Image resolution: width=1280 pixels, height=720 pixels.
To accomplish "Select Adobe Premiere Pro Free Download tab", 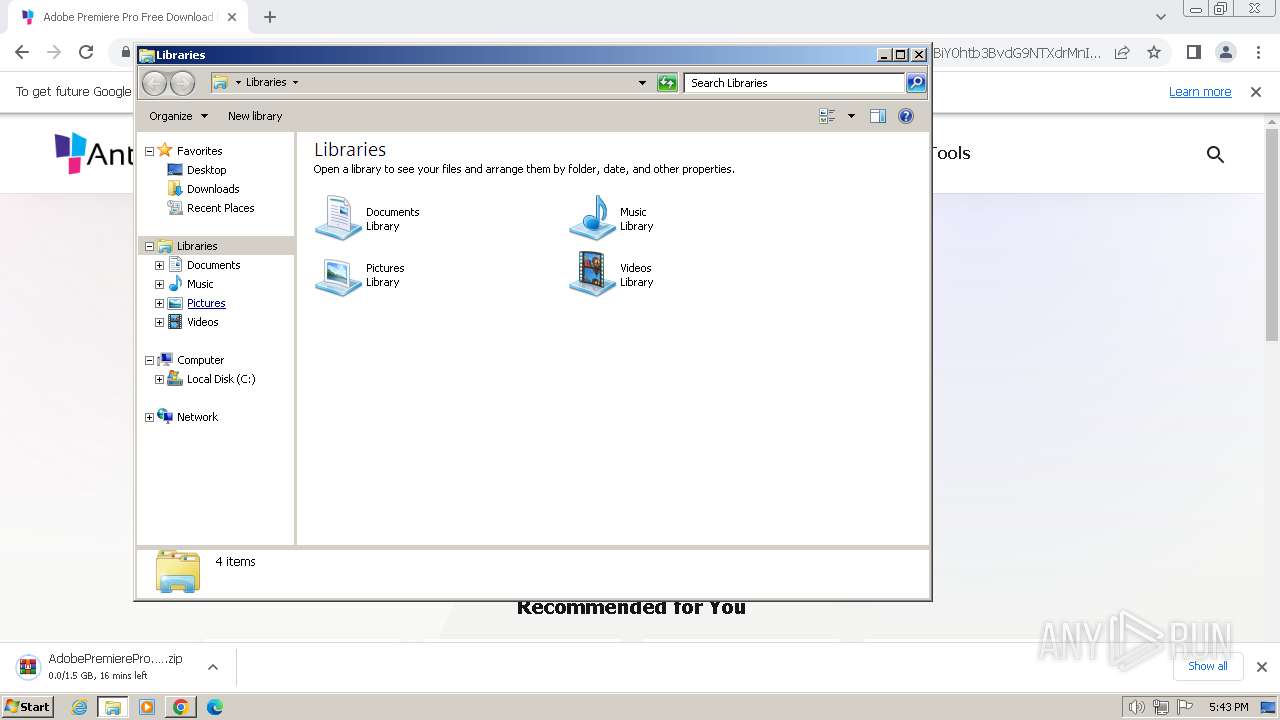I will click(x=128, y=17).
